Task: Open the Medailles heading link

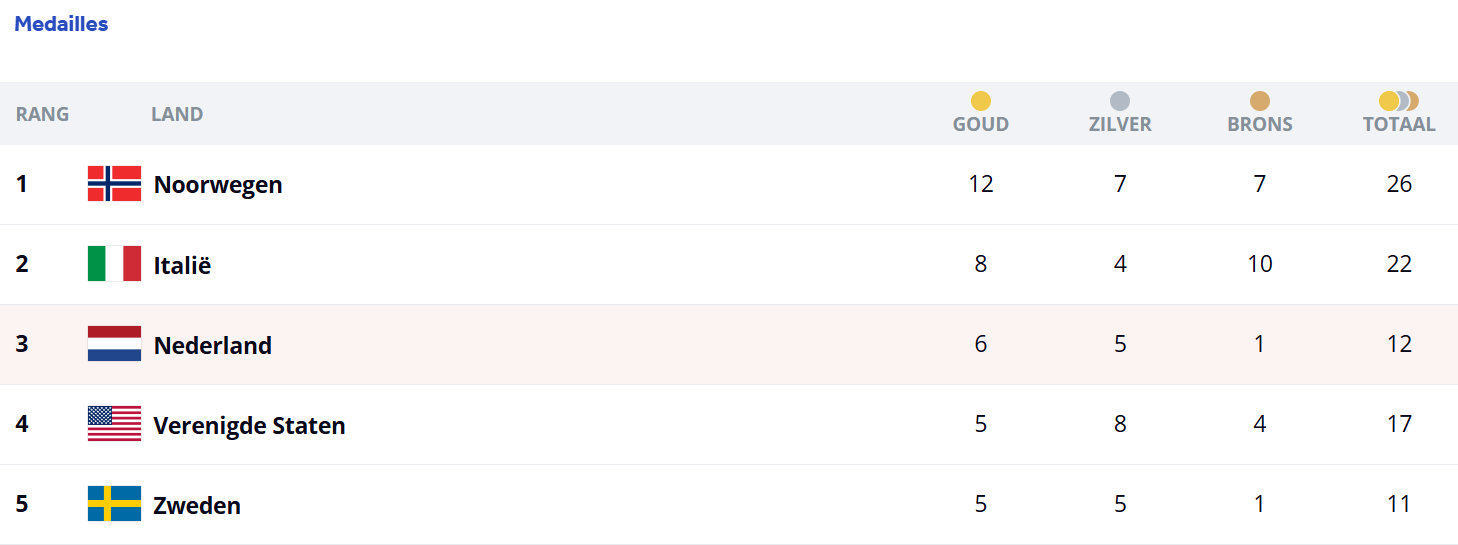Action: (61, 24)
